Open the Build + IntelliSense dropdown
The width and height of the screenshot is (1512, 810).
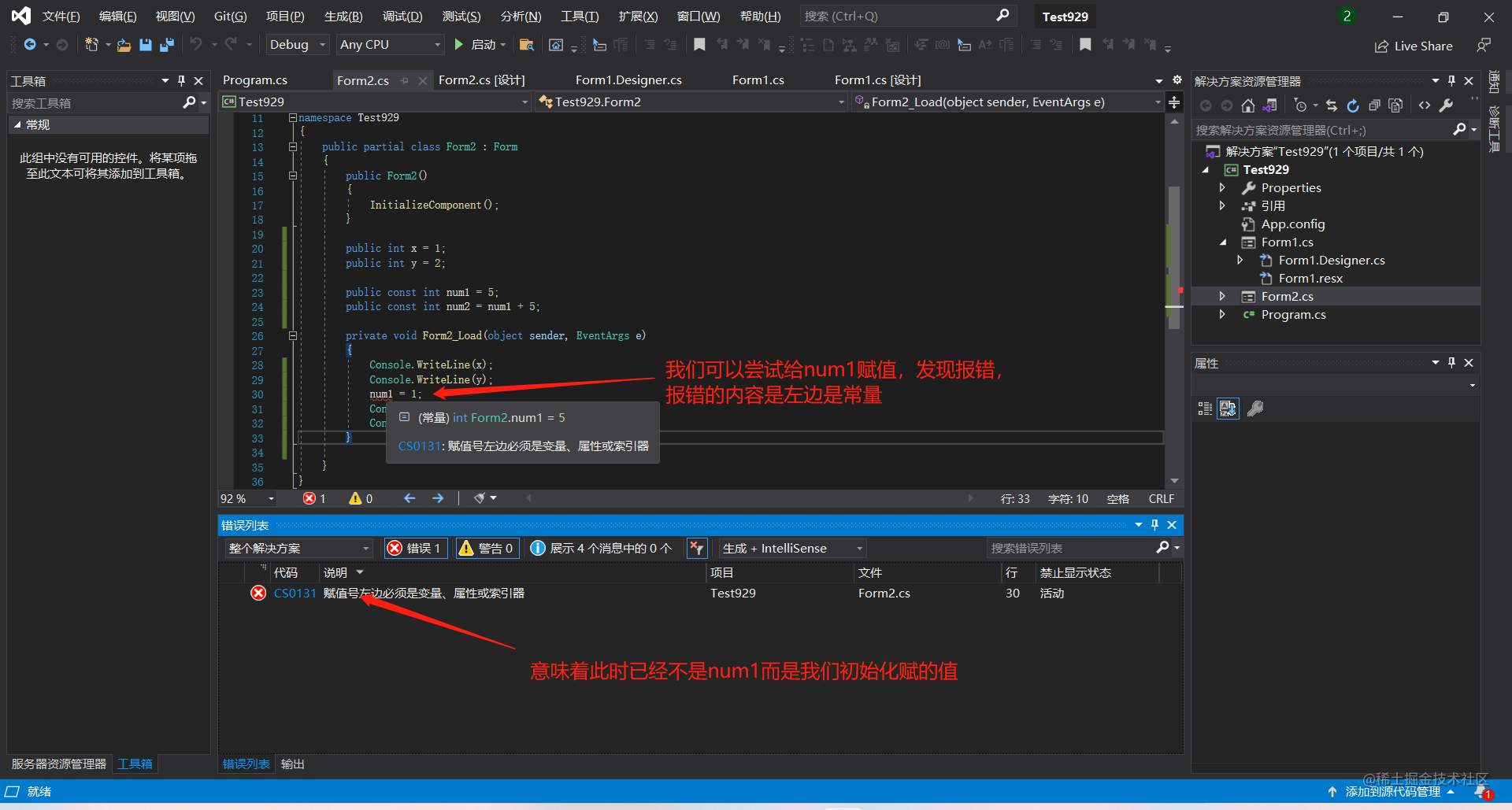[x=792, y=548]
